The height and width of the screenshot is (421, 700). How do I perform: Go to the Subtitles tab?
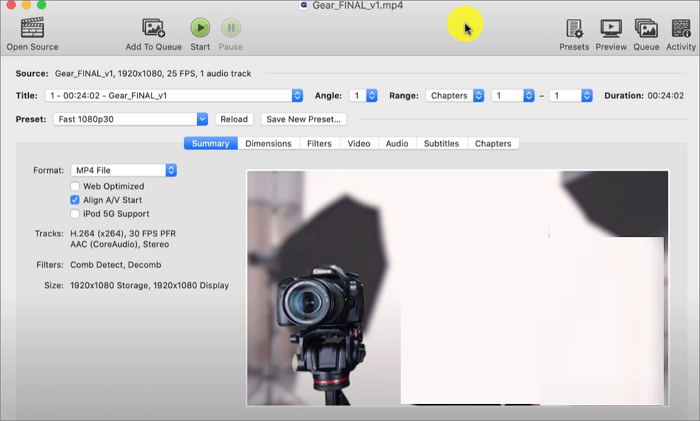coord(442,143)
